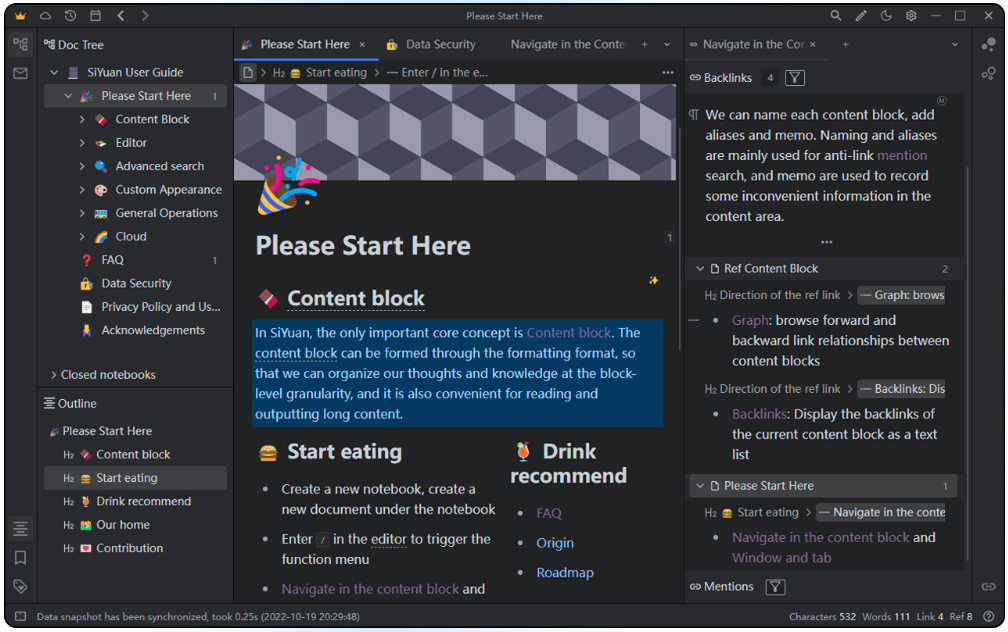Toggle read-only mode with the pencil icon
This screenshot has width=1008, height=632.
[861, 16]
